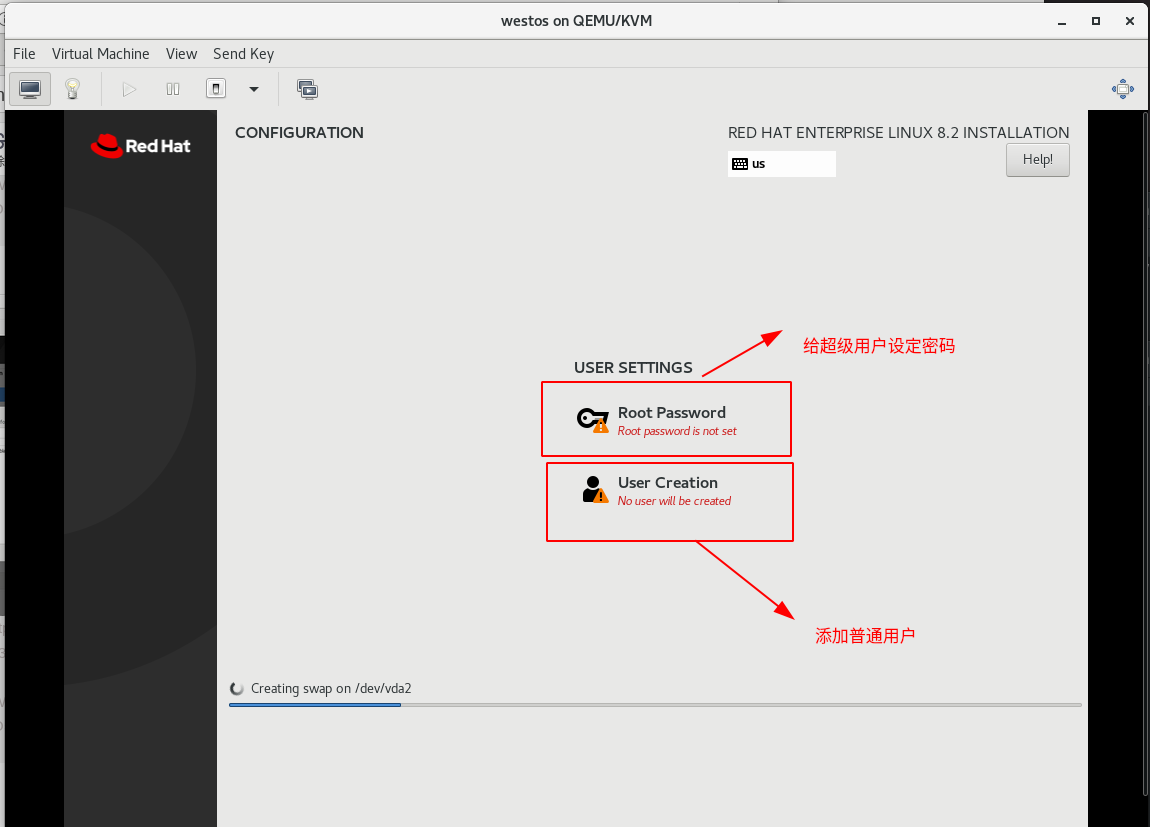
Task: Show the graphical console view
Action: click(x=30, y=89)
